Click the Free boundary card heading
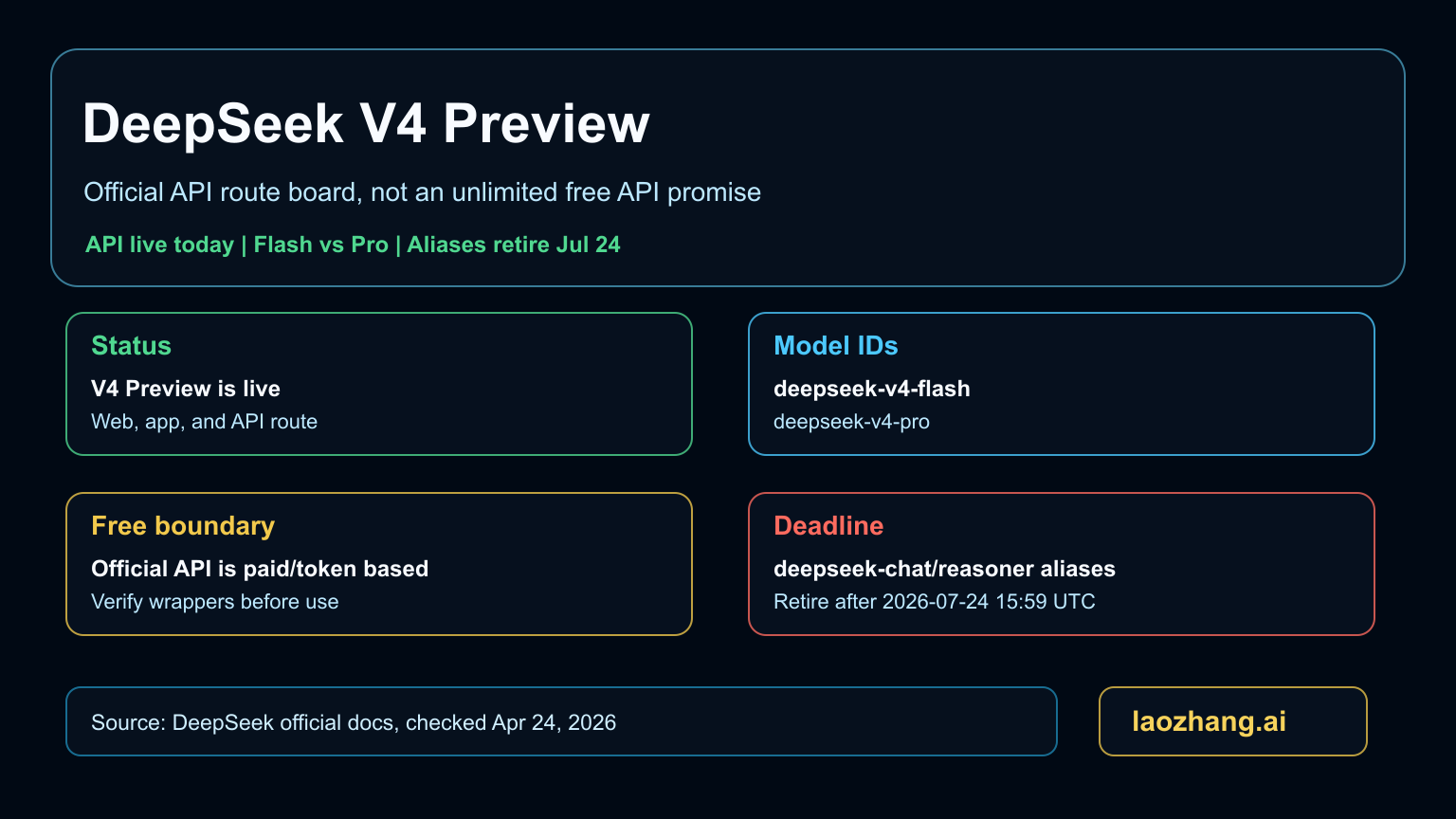Image resolution: width=1456 pixels, height=819 pixels. pos(183,526)
